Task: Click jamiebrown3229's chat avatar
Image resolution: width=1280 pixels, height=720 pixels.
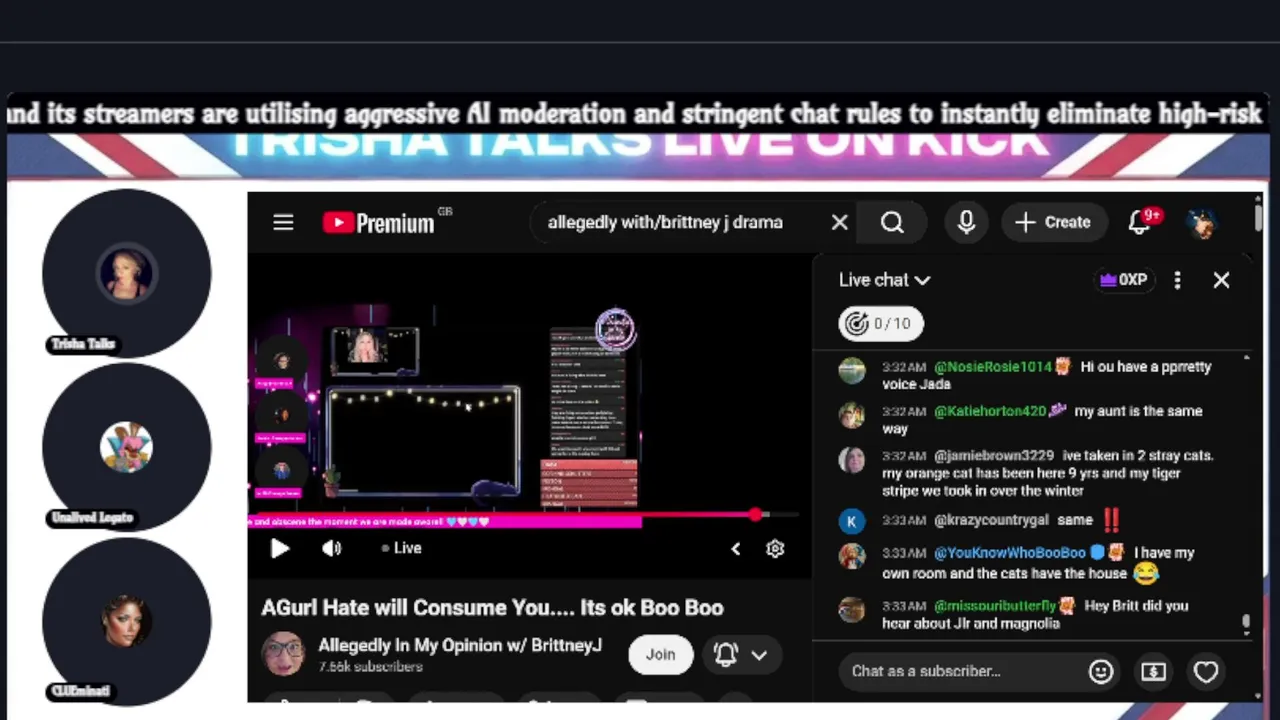Action: pos(852,459)
